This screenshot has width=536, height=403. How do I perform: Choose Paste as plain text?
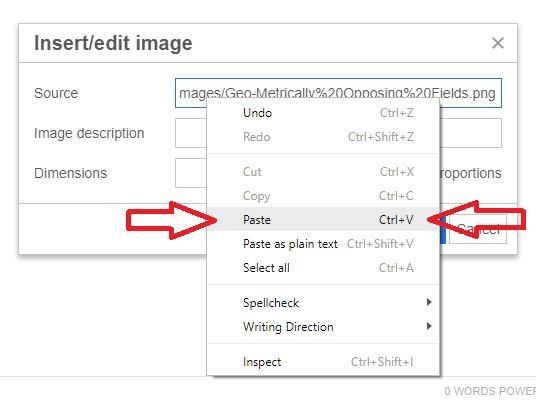(323, 244)
